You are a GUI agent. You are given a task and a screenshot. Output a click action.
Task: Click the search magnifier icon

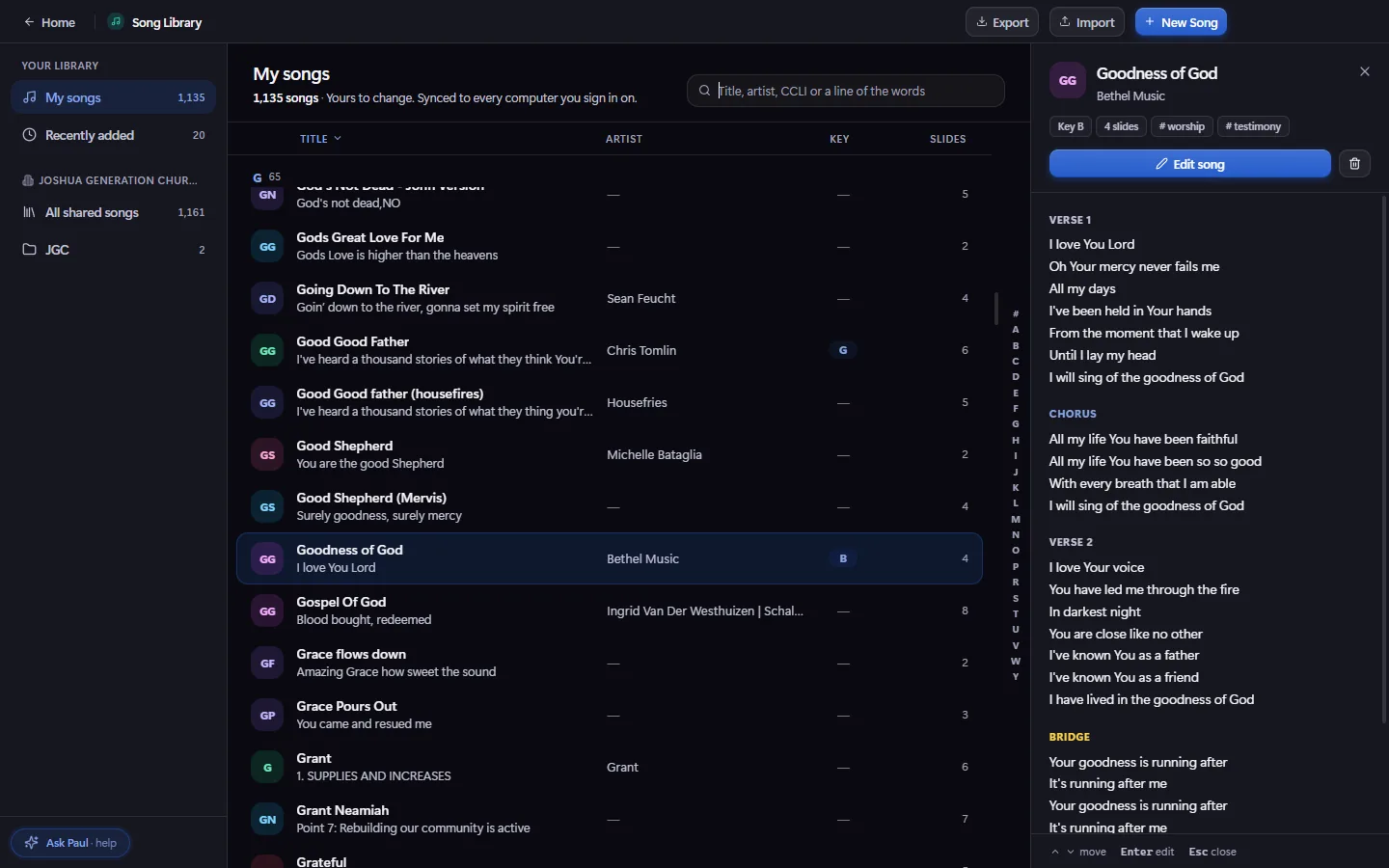point(705,91)
